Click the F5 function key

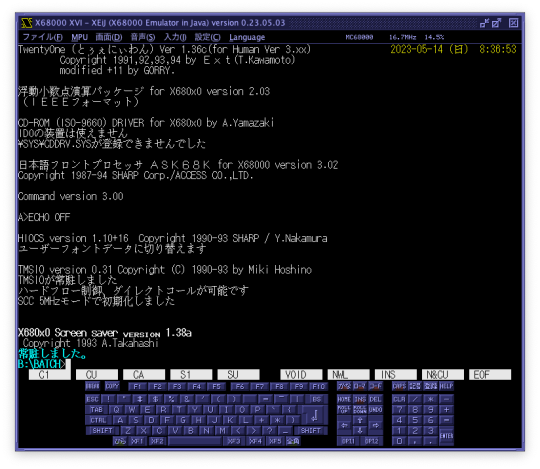tap(216, 386)
